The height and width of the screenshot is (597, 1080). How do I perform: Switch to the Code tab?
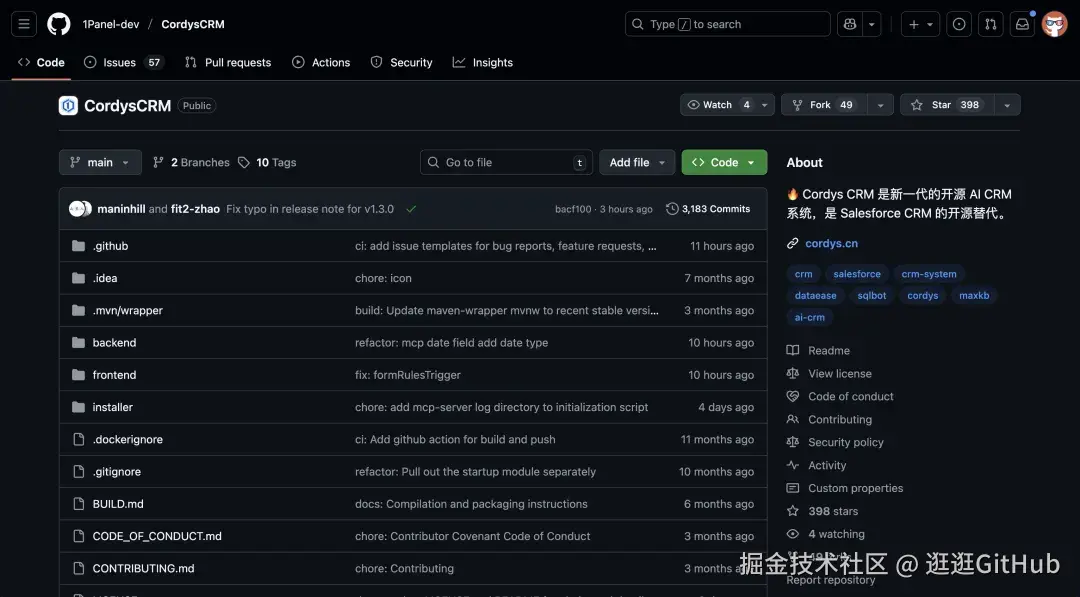(x=41, y=62)
